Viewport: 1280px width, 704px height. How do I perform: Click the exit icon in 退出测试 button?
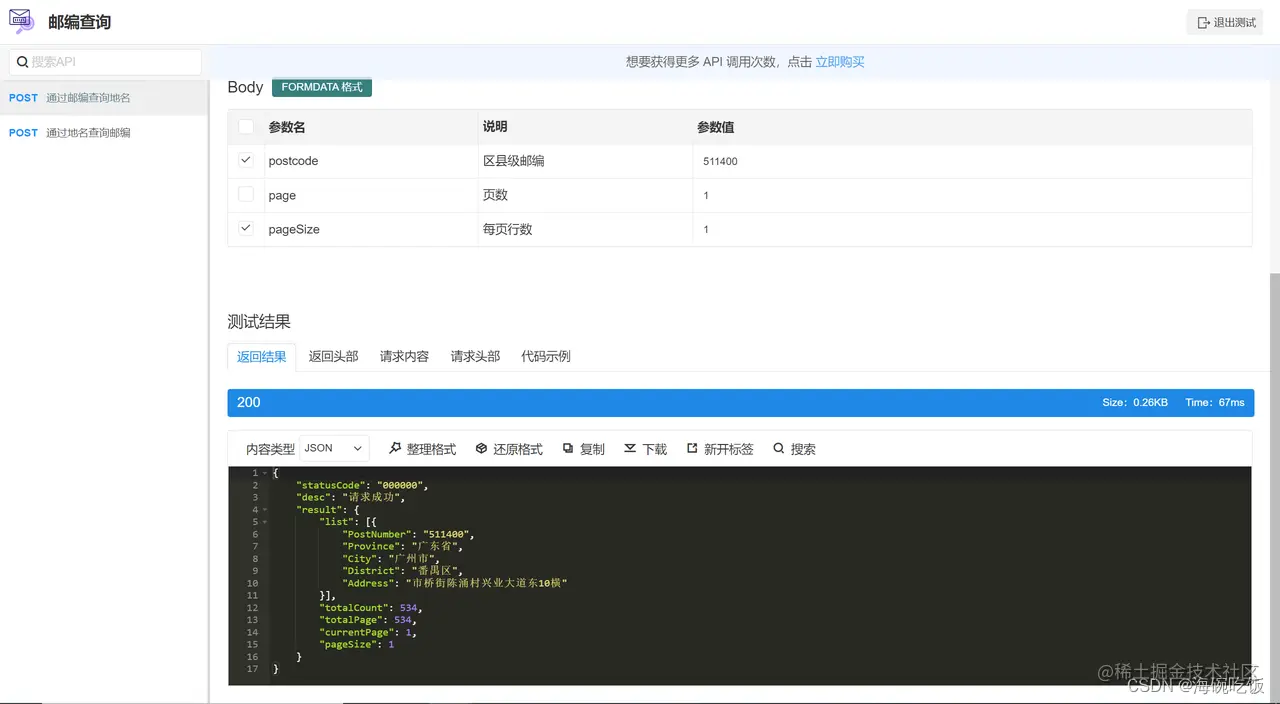click(x=1203, y=22)
